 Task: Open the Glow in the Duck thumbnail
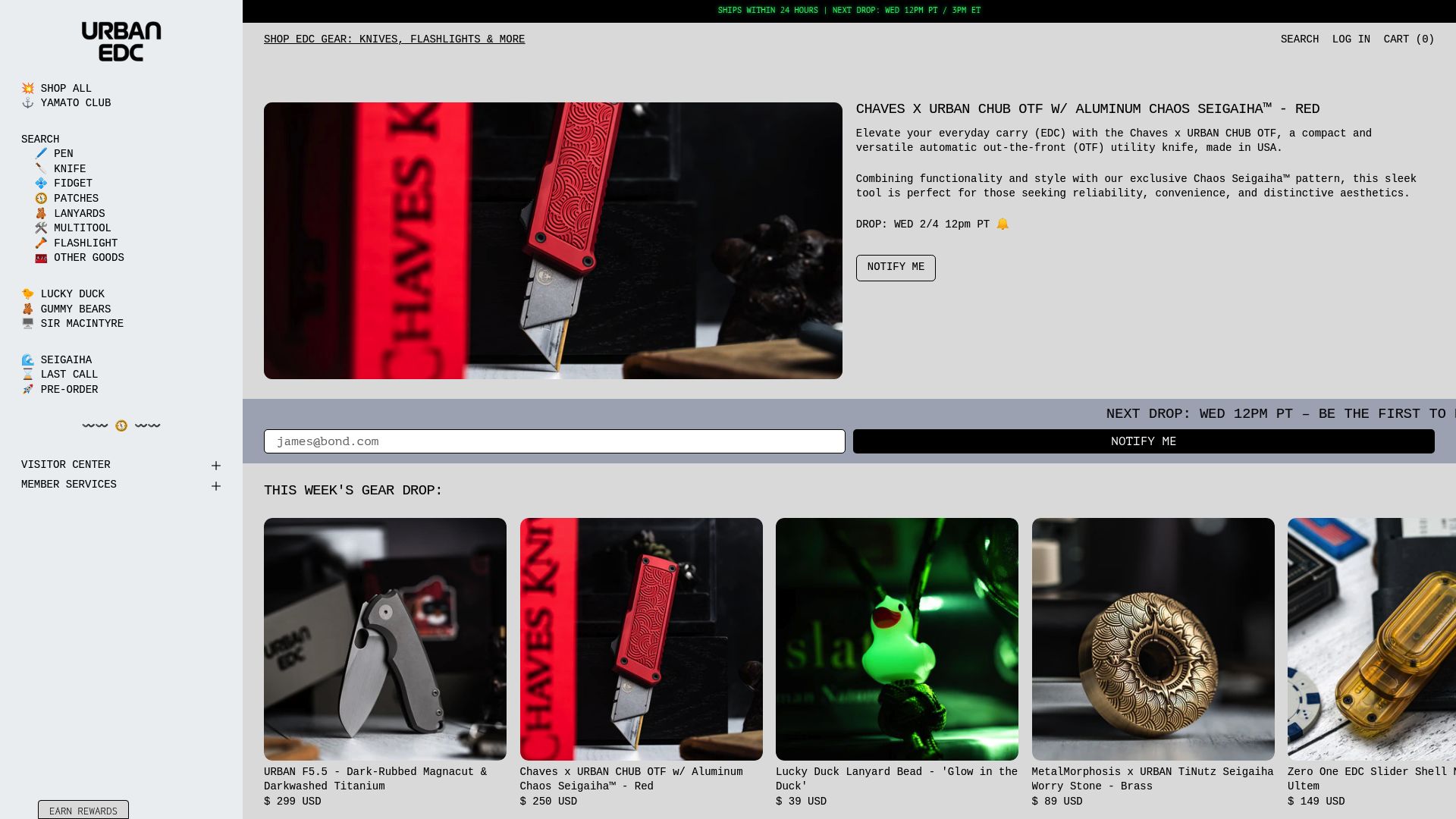click(x=896, y=639)
